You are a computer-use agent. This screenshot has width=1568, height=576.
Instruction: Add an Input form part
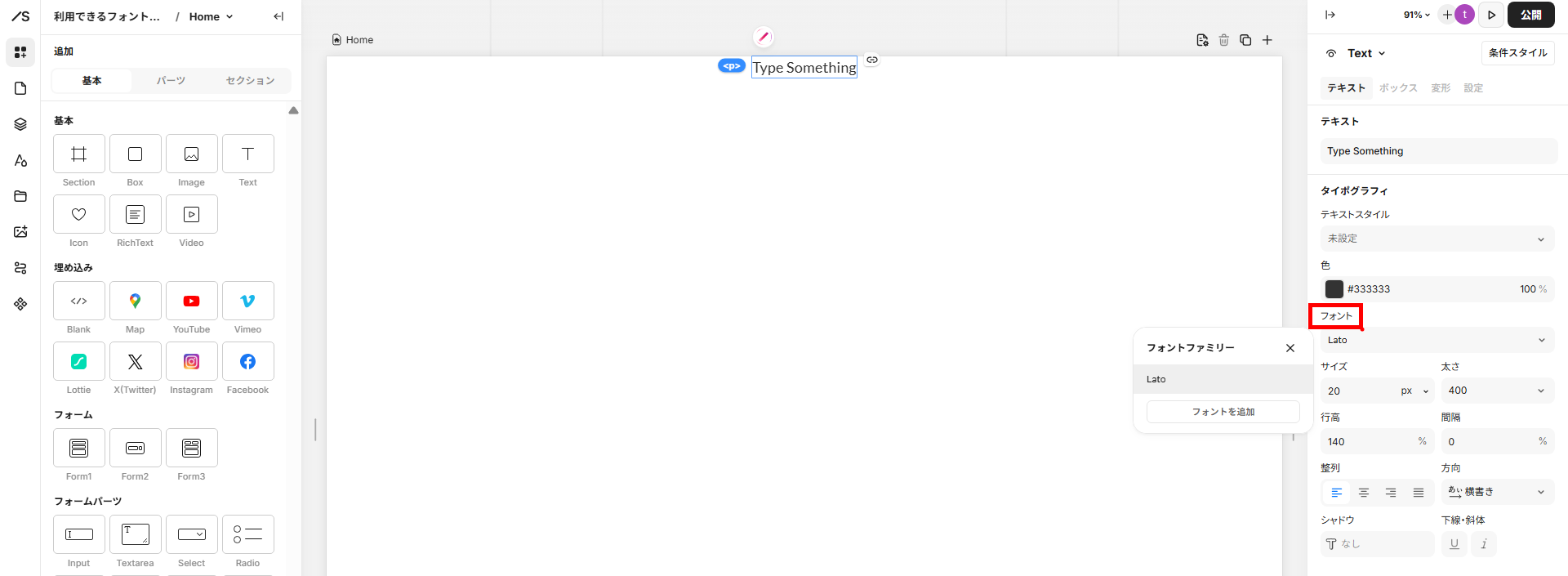(79, 534)
